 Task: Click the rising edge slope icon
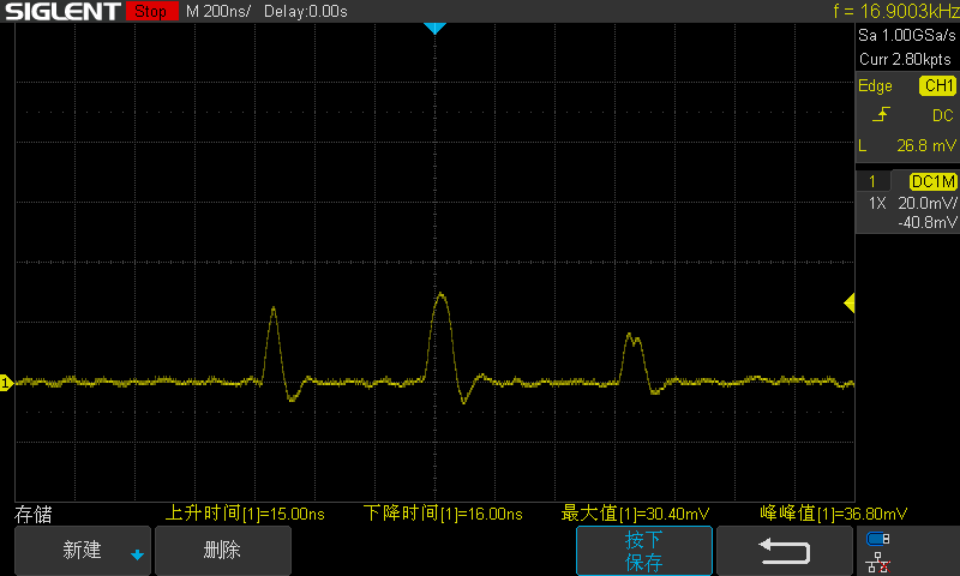pyautogui.click(x=881, y=114)
